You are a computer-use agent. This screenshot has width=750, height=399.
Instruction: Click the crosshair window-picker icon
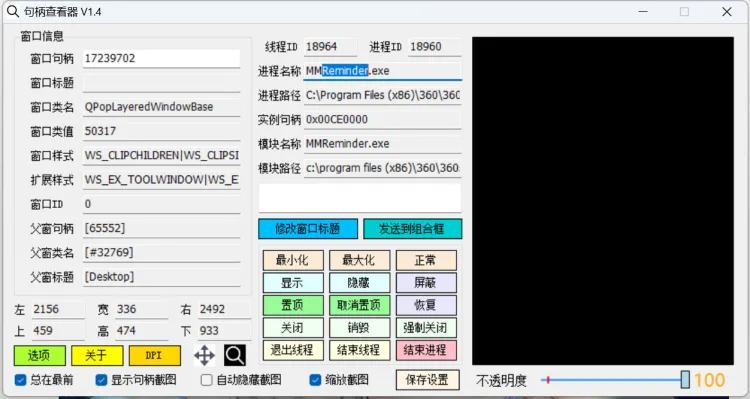coord(204,356)
